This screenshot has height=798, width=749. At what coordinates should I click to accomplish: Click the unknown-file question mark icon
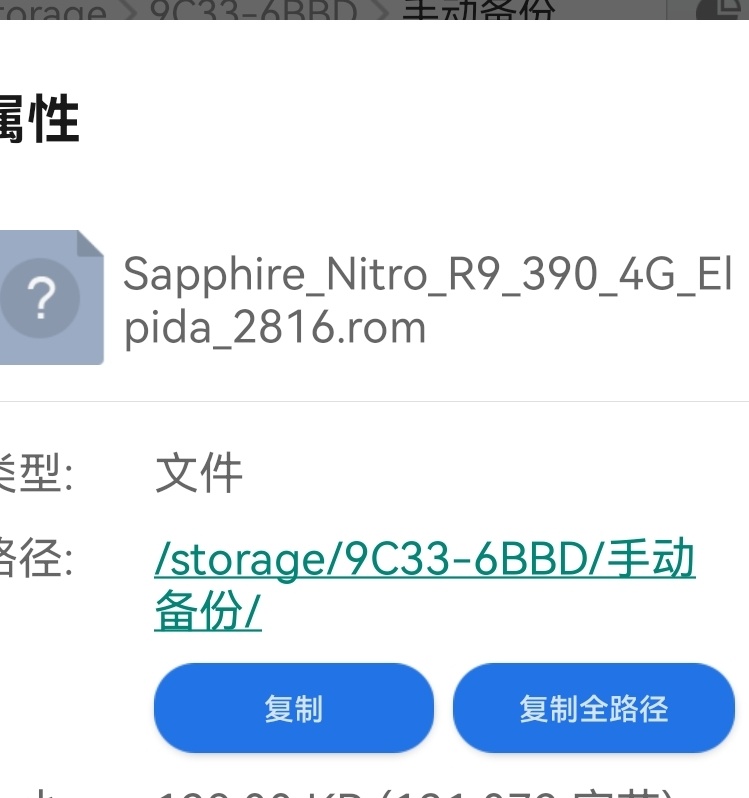click(40, 298)
